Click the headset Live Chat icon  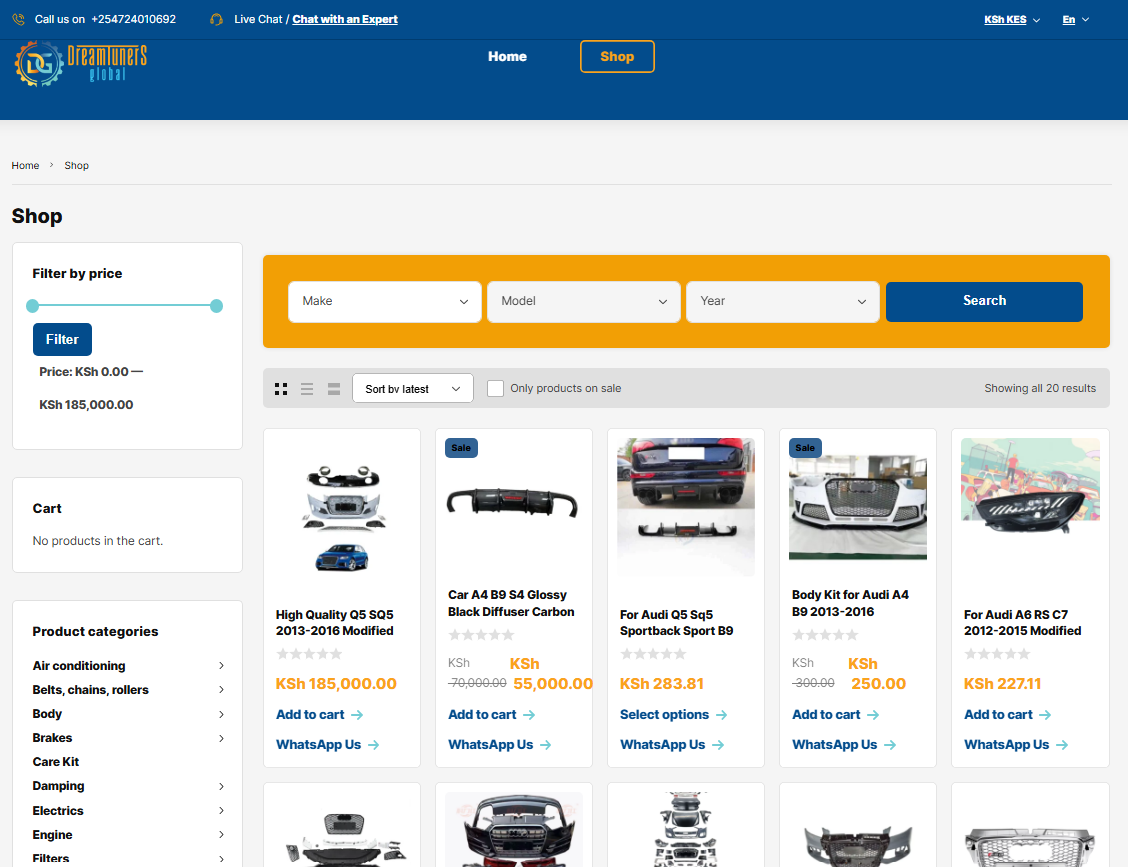216,19
